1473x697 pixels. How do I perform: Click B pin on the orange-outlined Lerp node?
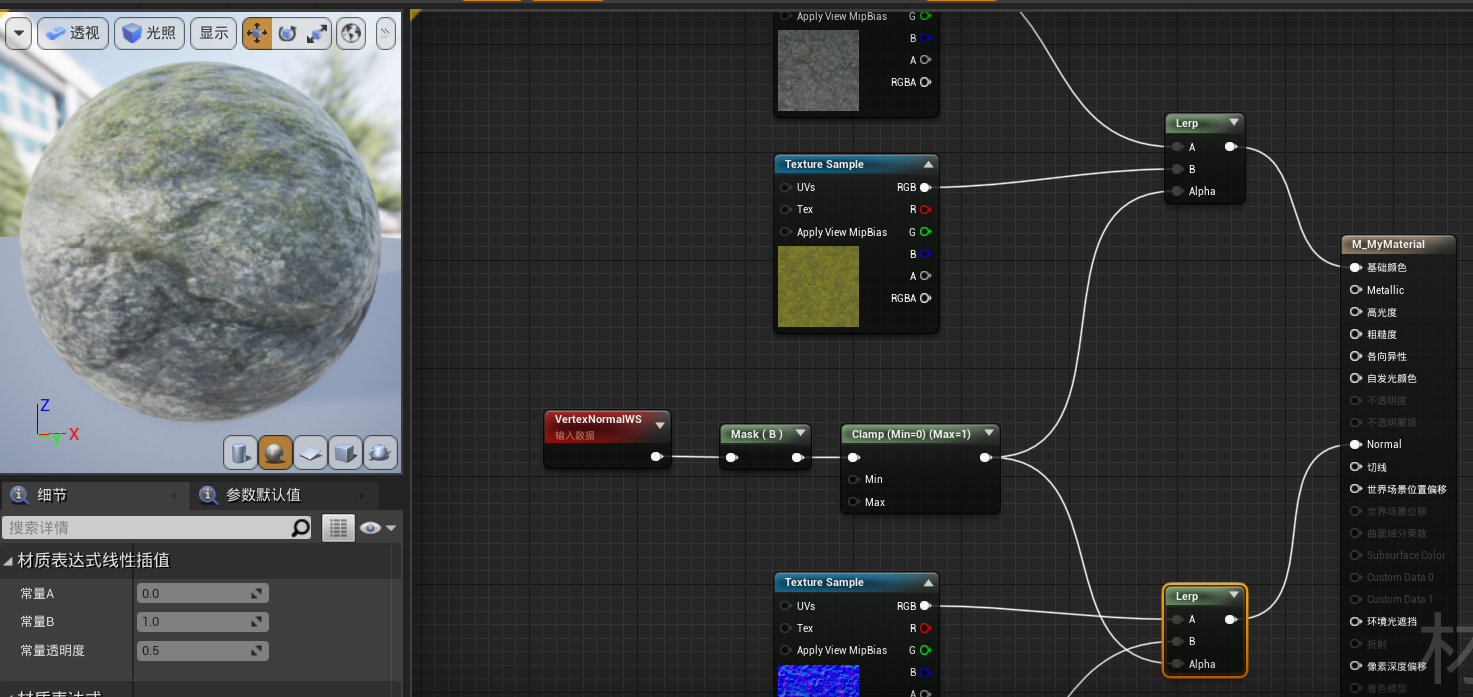pos(1176,642)
